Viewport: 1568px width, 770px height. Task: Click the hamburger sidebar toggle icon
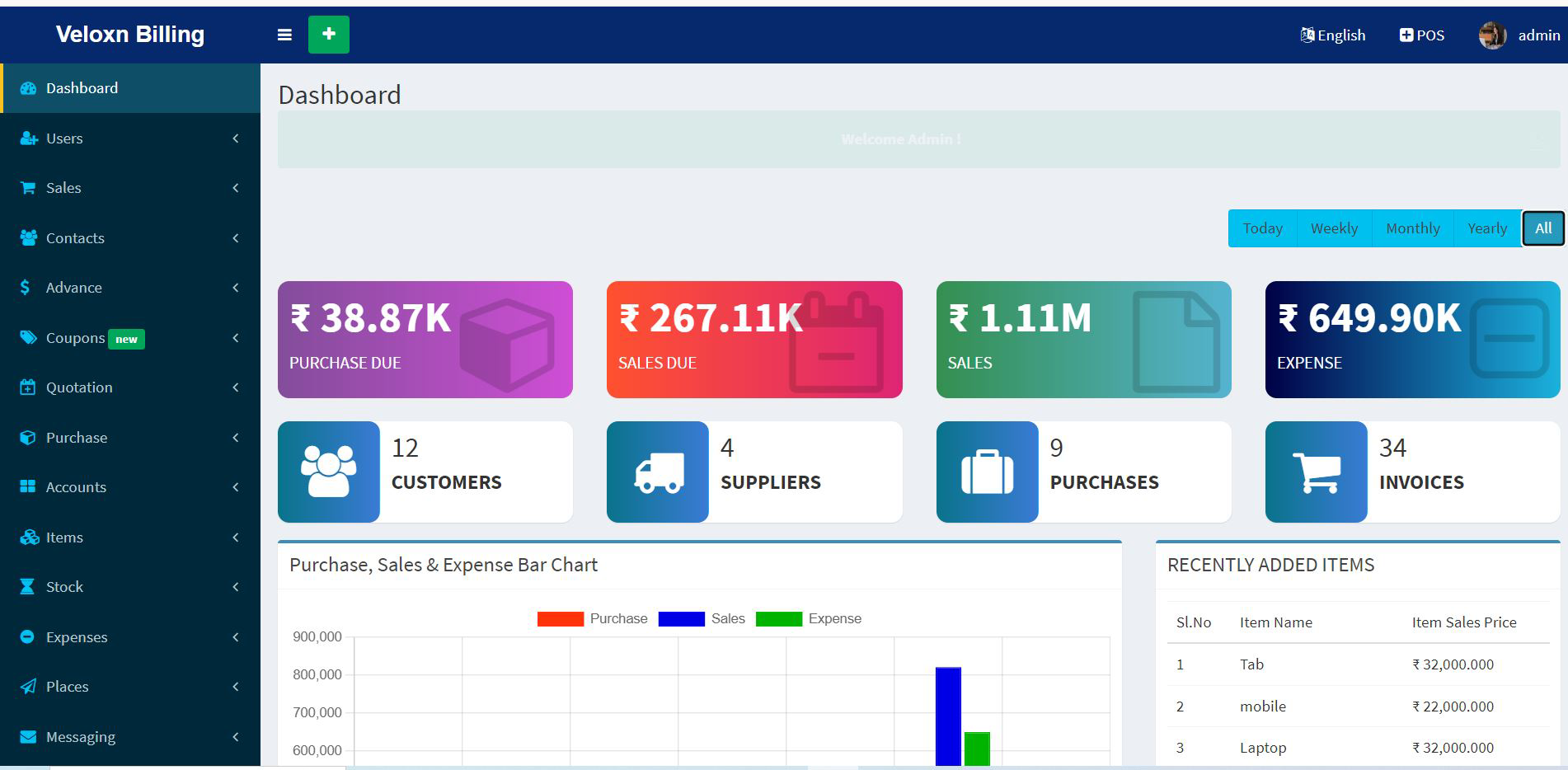[284, 35]
